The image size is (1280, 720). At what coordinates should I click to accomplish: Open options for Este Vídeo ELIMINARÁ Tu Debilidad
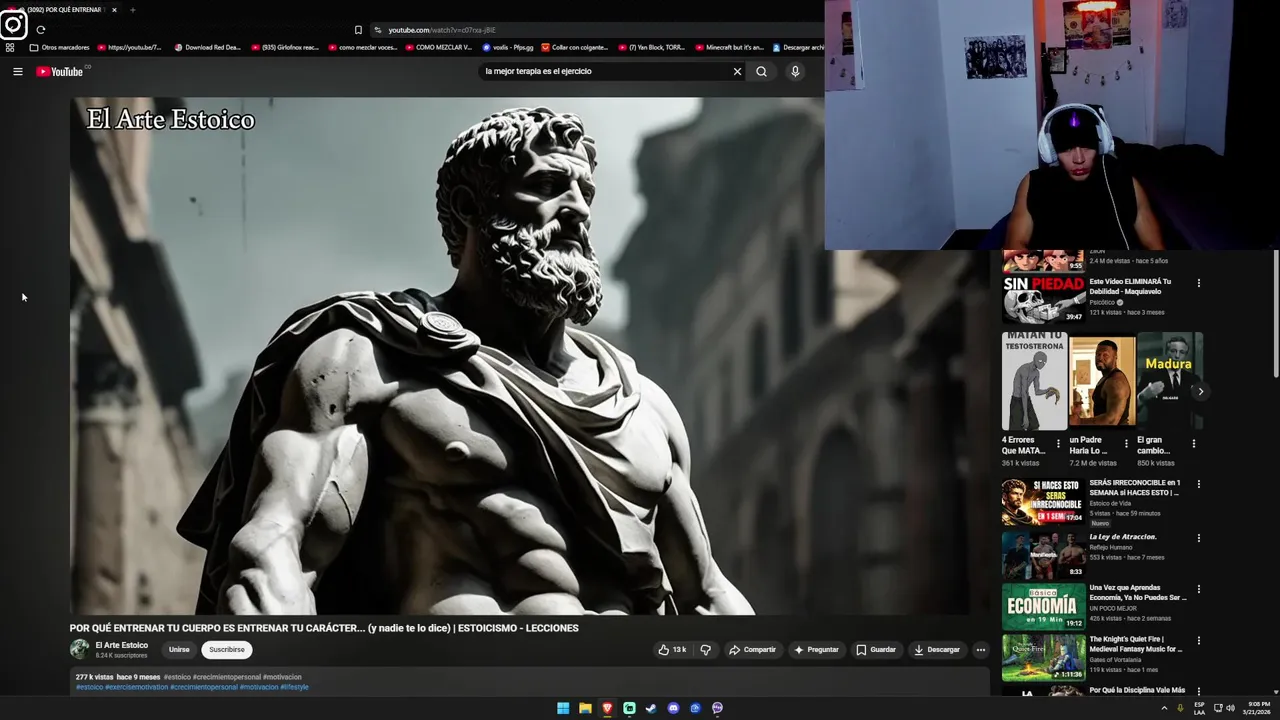[x=1198, y=283]
